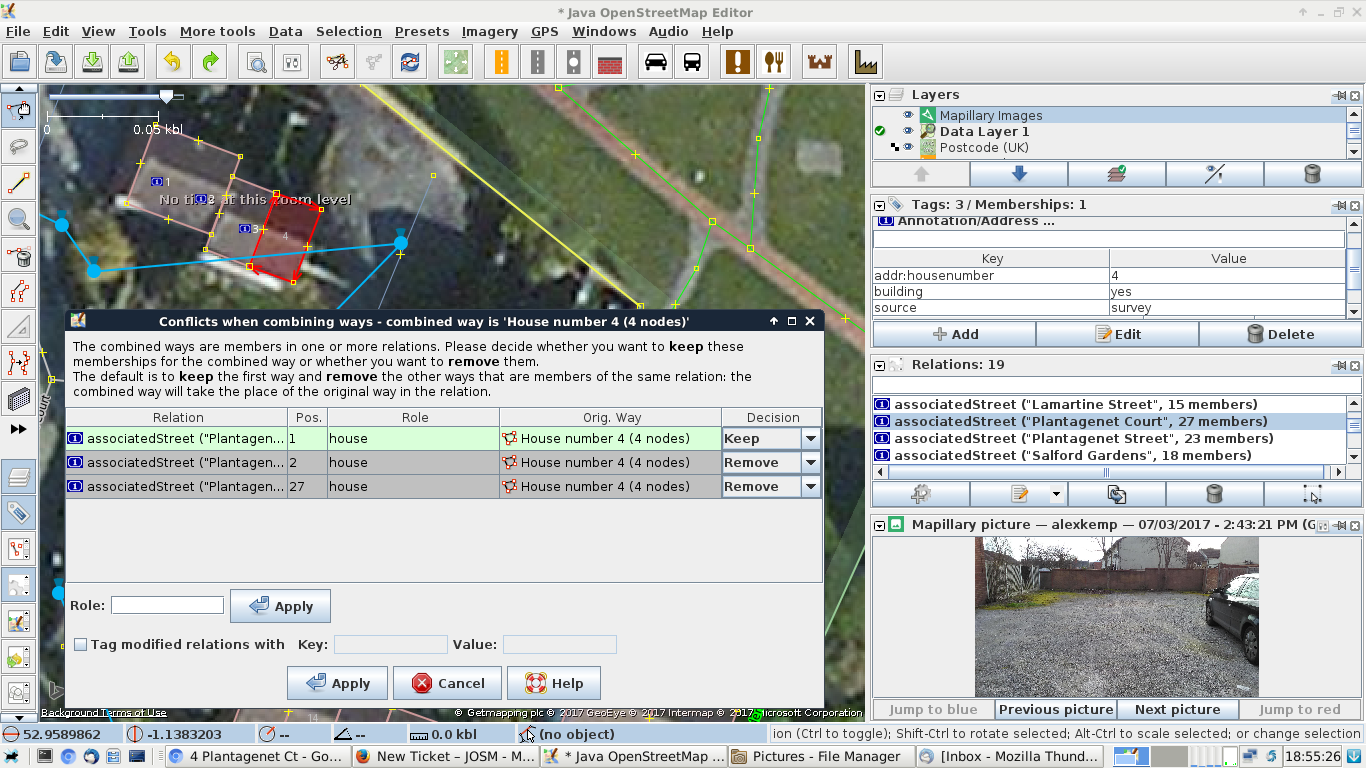Open the Keep decision dropdown in first row
The height and width of the screenshot is (768, 1366).
click(810, 439)
